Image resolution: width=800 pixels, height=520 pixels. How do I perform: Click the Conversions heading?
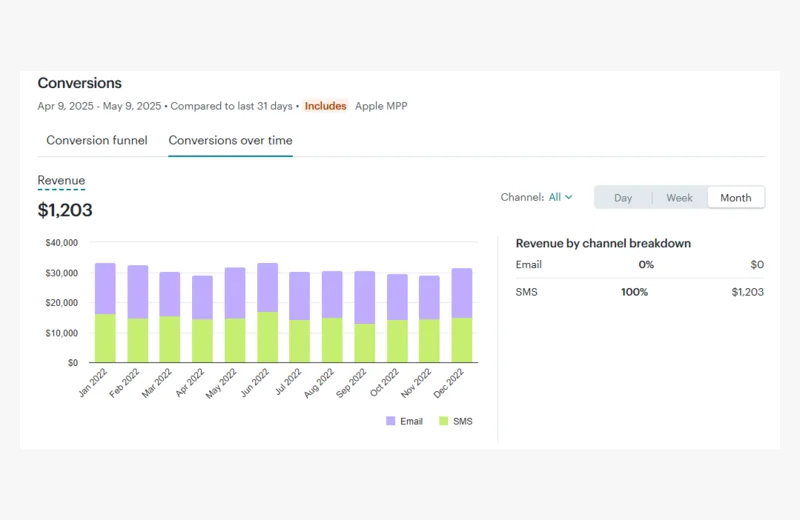(80, 83)
